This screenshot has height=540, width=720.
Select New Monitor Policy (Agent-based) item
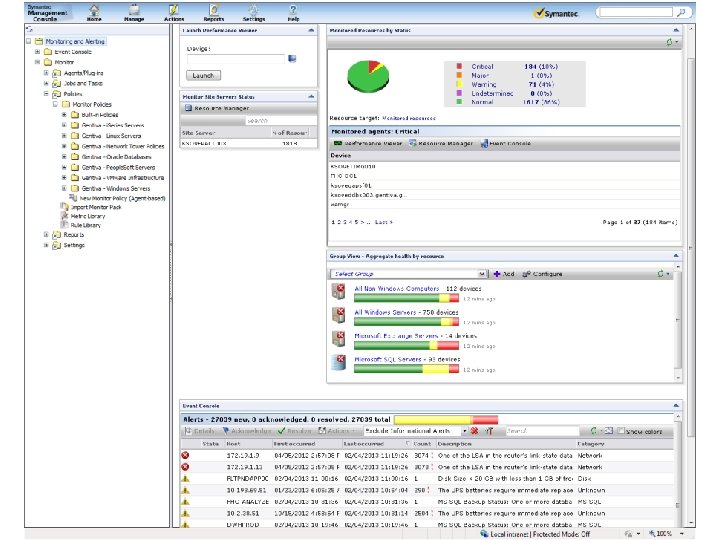tap(122, 198)
